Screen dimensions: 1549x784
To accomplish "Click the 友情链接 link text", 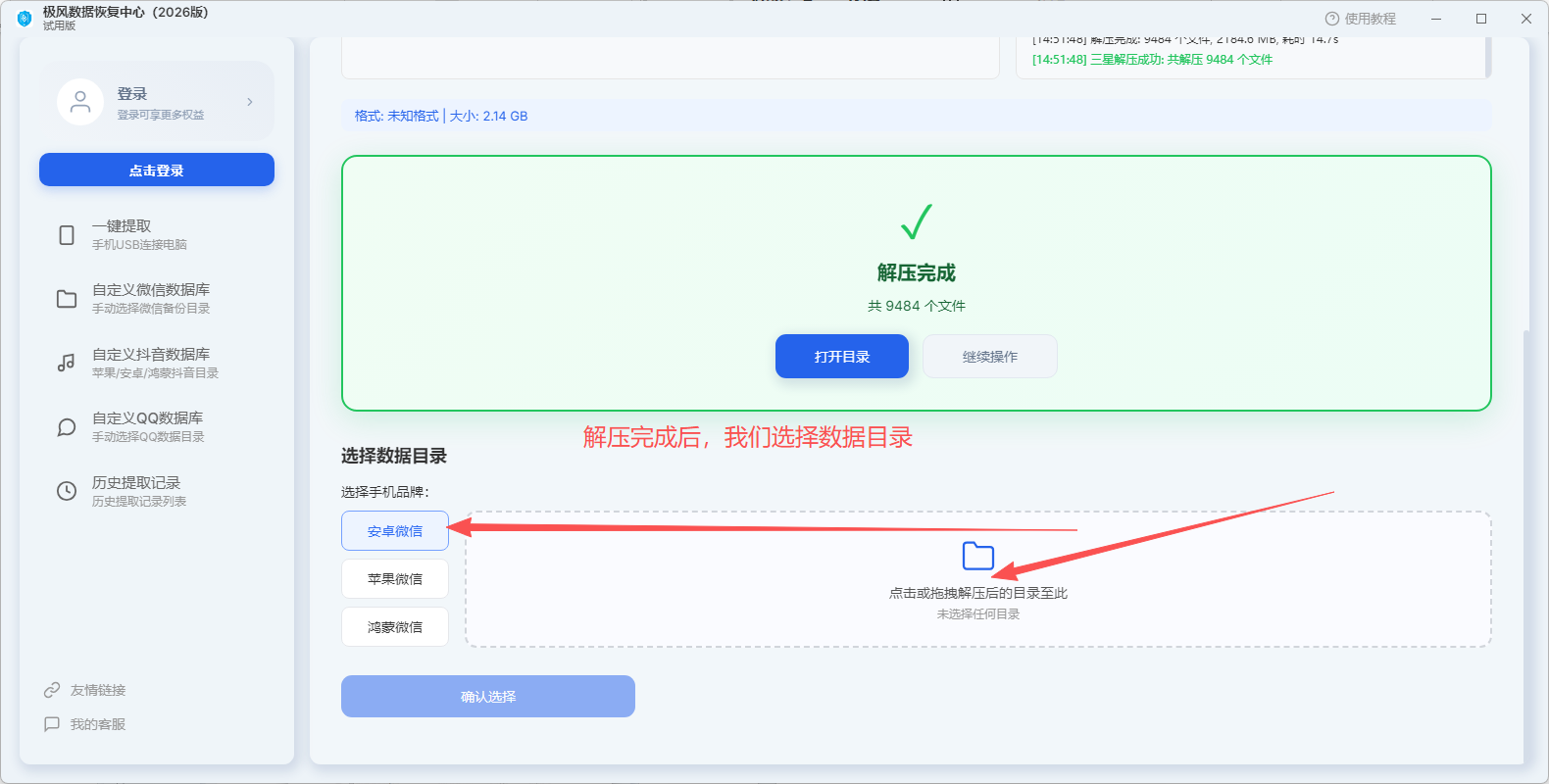I will point(98,690).
